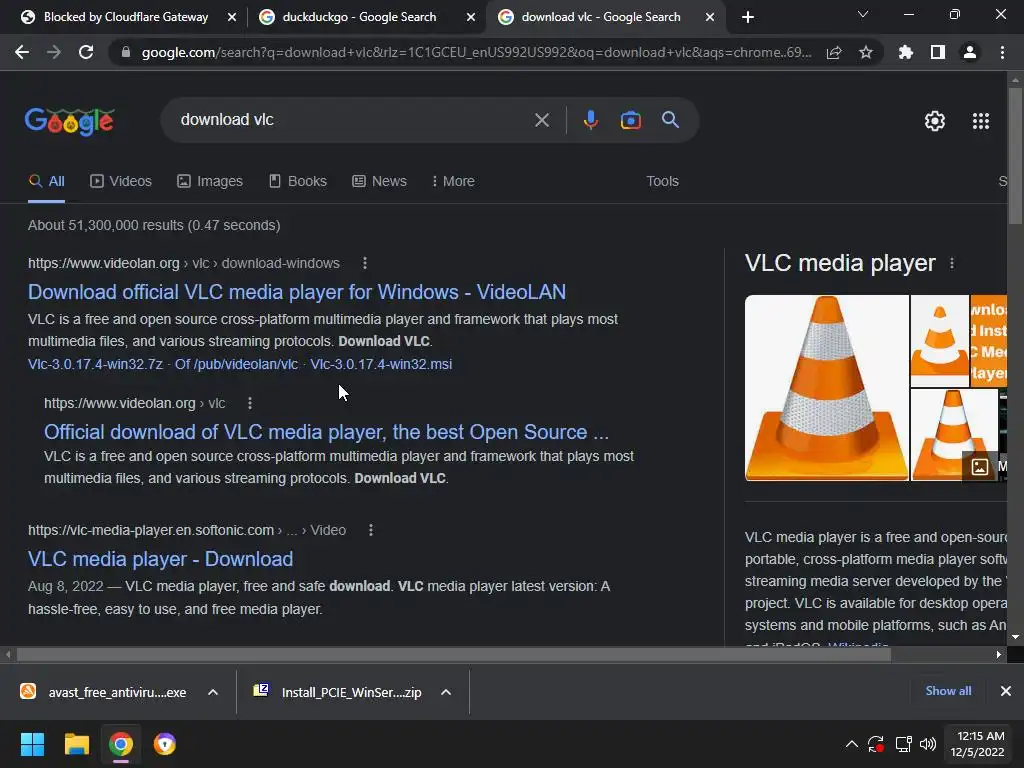
Task: Open the large VLC cone image
Action: 827,388
